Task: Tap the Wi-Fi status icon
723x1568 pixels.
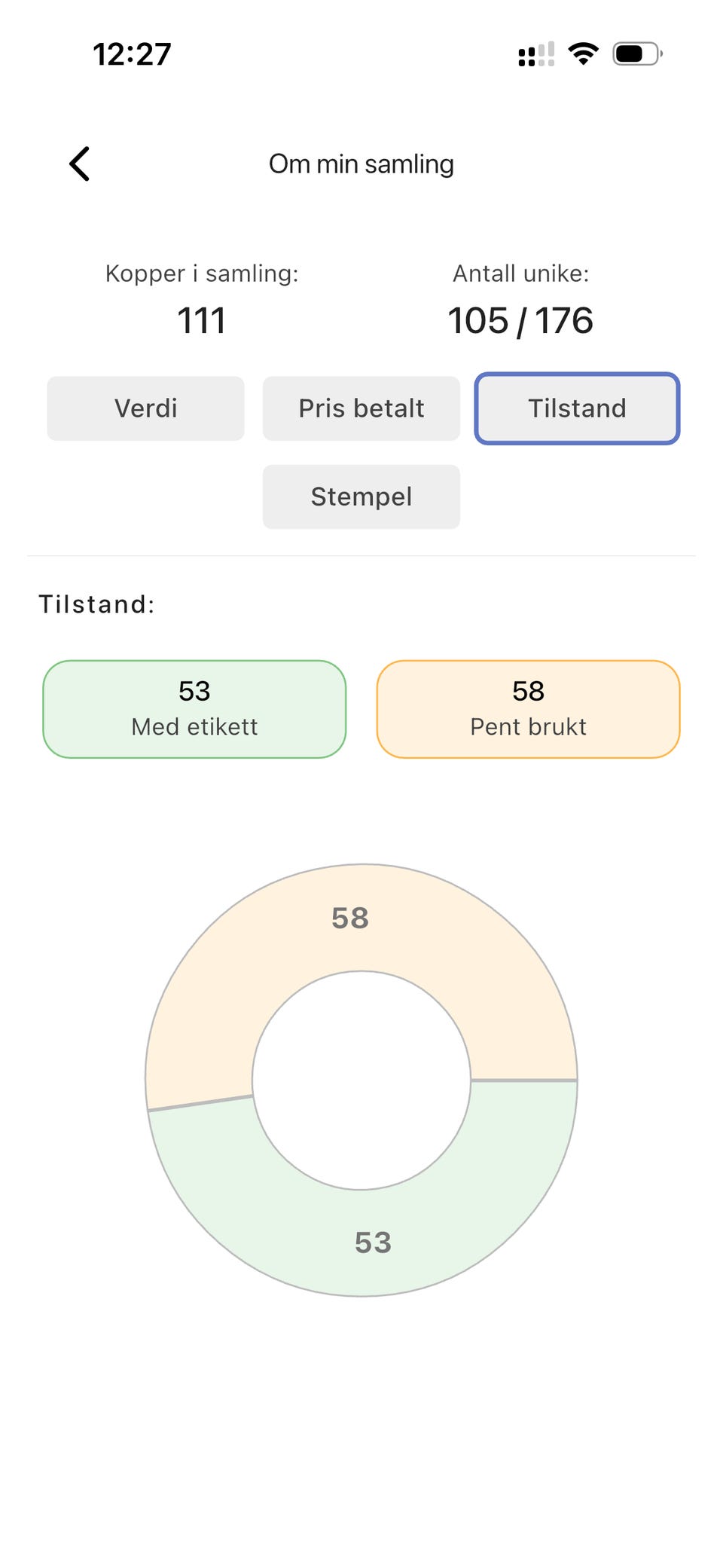Action: pos(583,53)
